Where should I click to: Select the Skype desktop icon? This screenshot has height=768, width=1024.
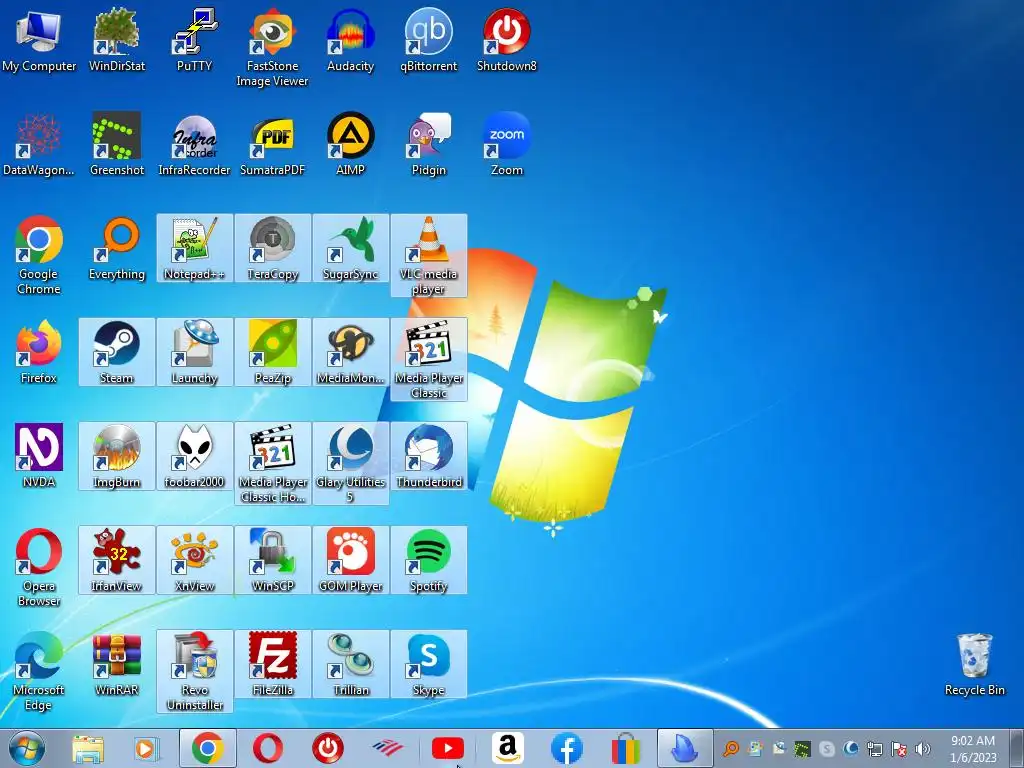point(428,664)
